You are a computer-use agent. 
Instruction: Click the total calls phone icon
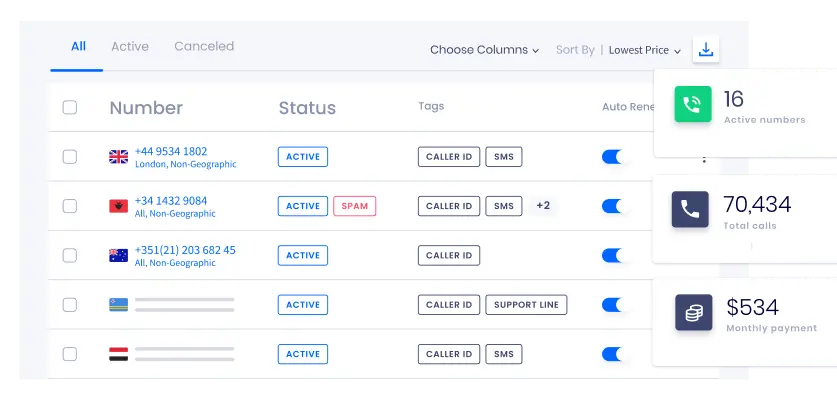coord(691,209)
